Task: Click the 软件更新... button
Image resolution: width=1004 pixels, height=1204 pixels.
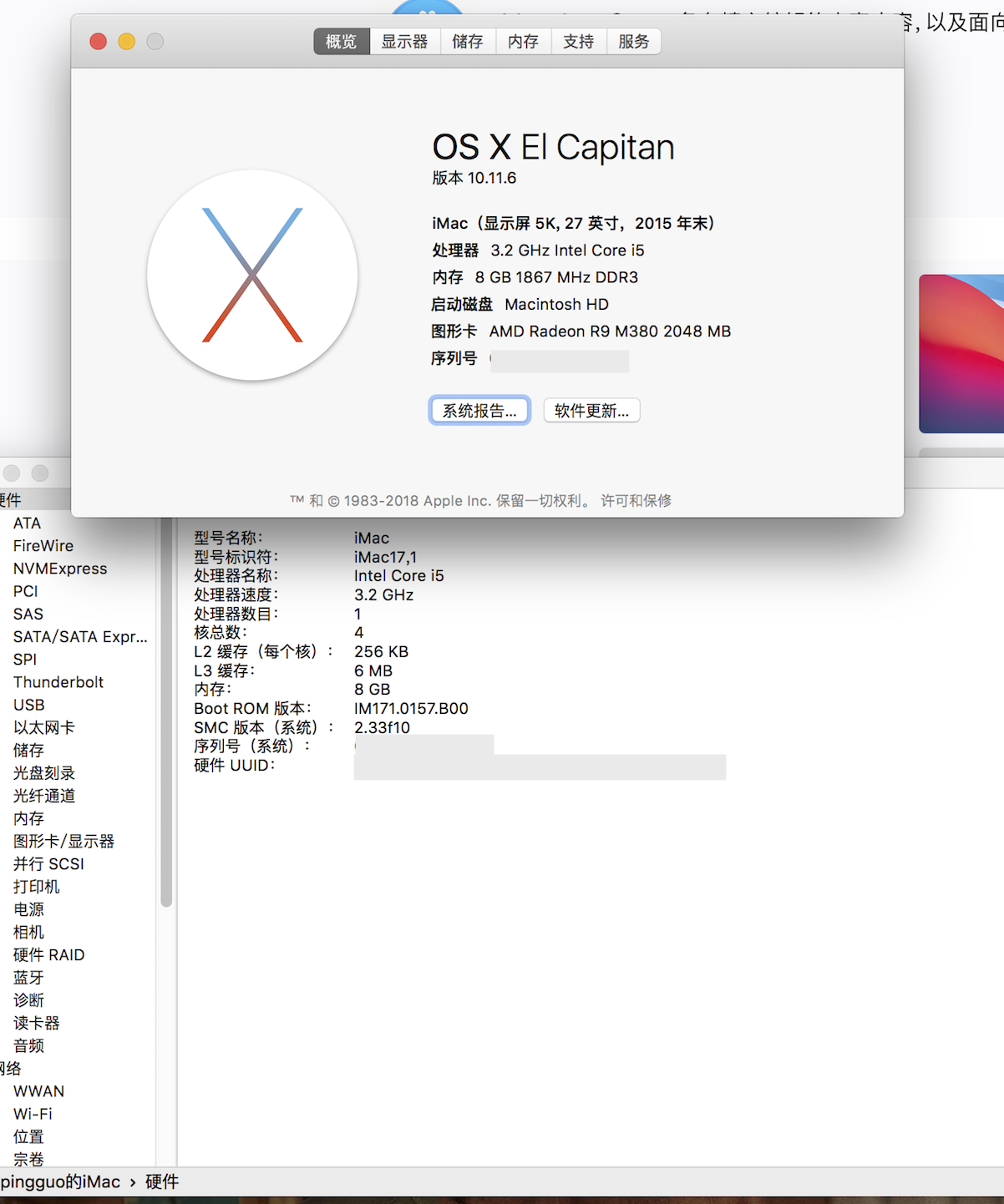Action: coord(591,411)
